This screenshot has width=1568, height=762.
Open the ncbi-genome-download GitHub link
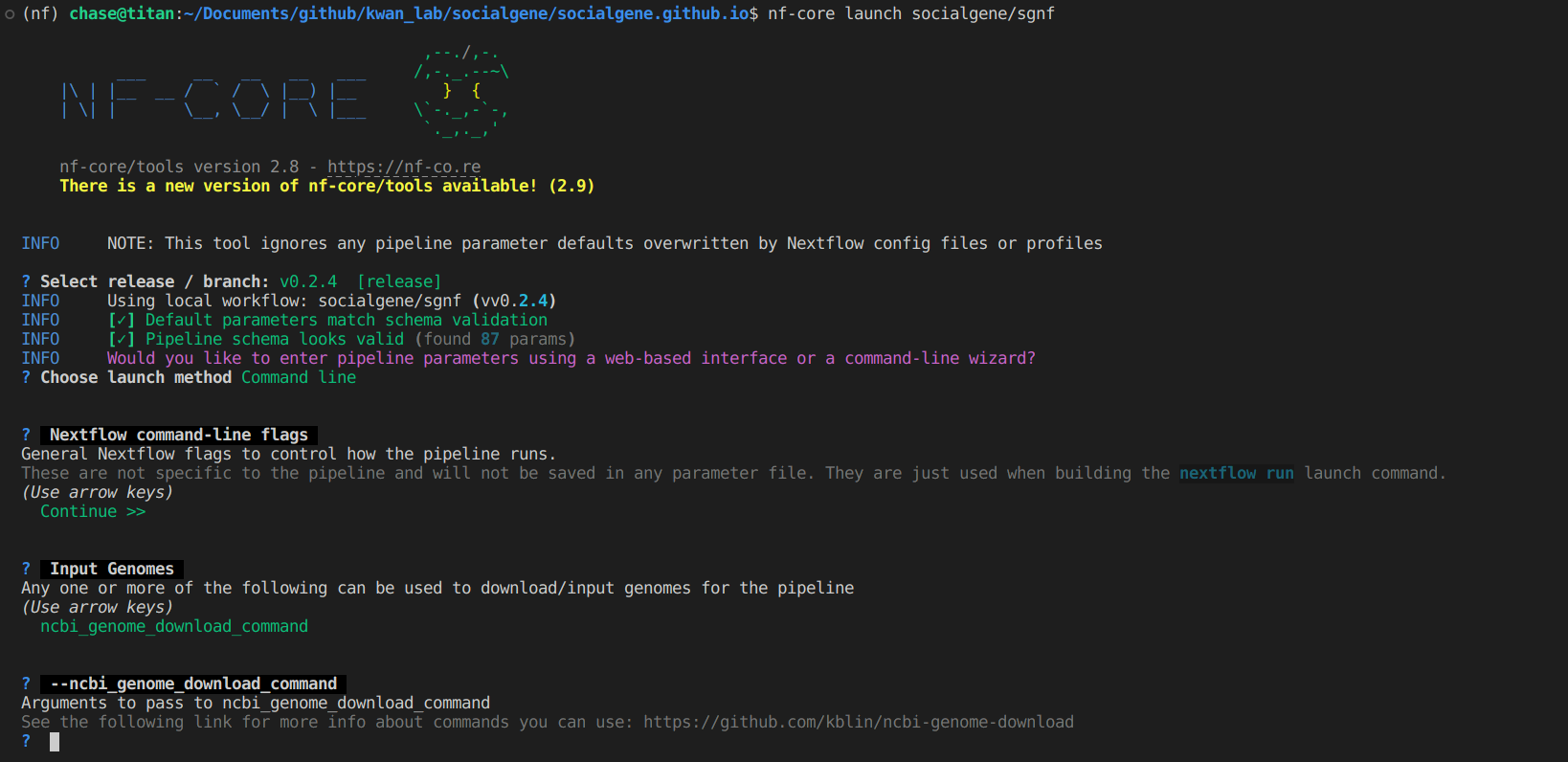pyautogui.click(x=859, y=722)
